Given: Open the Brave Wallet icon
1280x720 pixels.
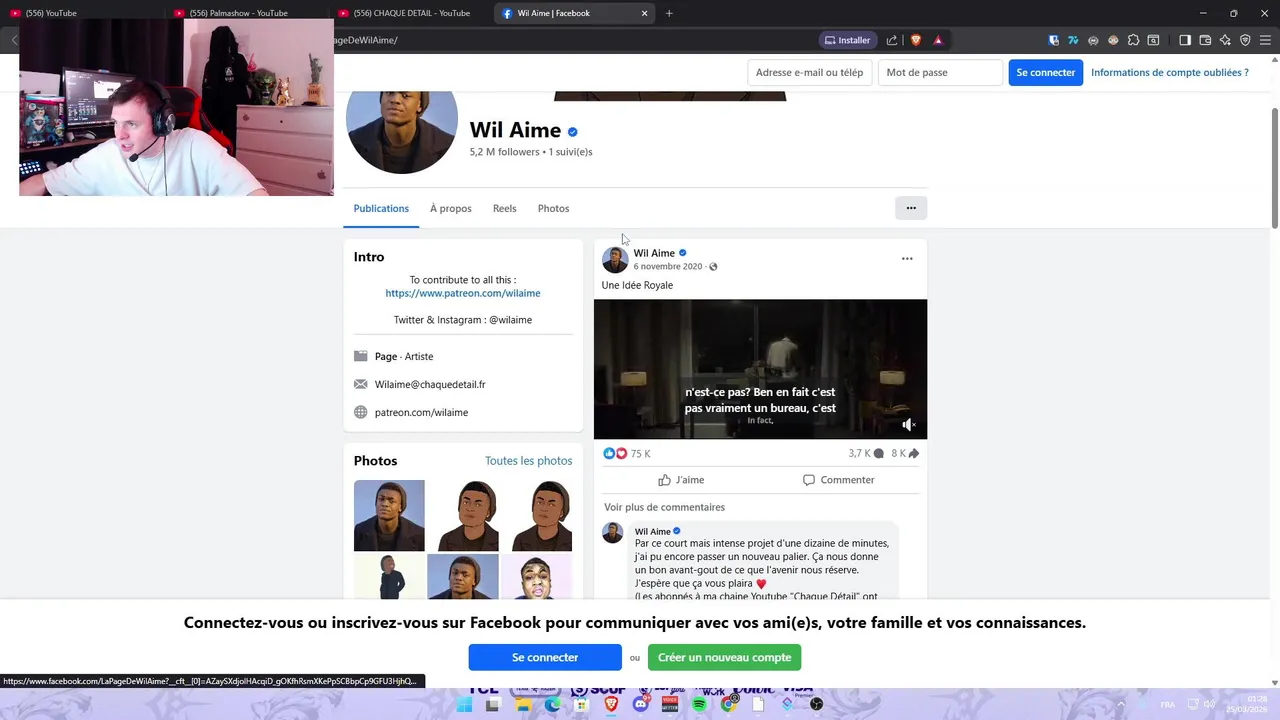Looking at the screenshot, I should click(1205, 40).
